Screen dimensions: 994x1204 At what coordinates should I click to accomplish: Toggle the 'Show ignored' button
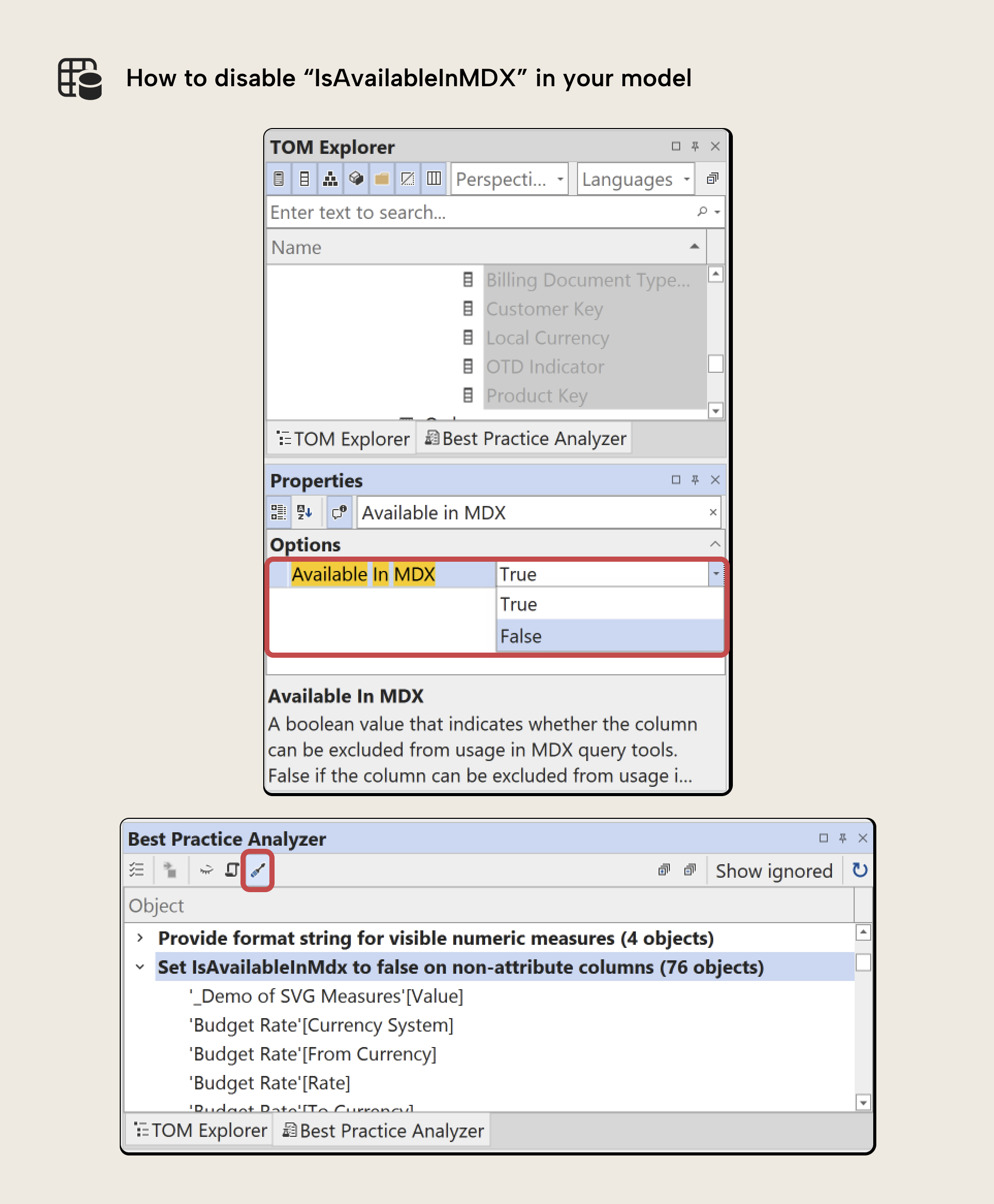pos(774,871)
